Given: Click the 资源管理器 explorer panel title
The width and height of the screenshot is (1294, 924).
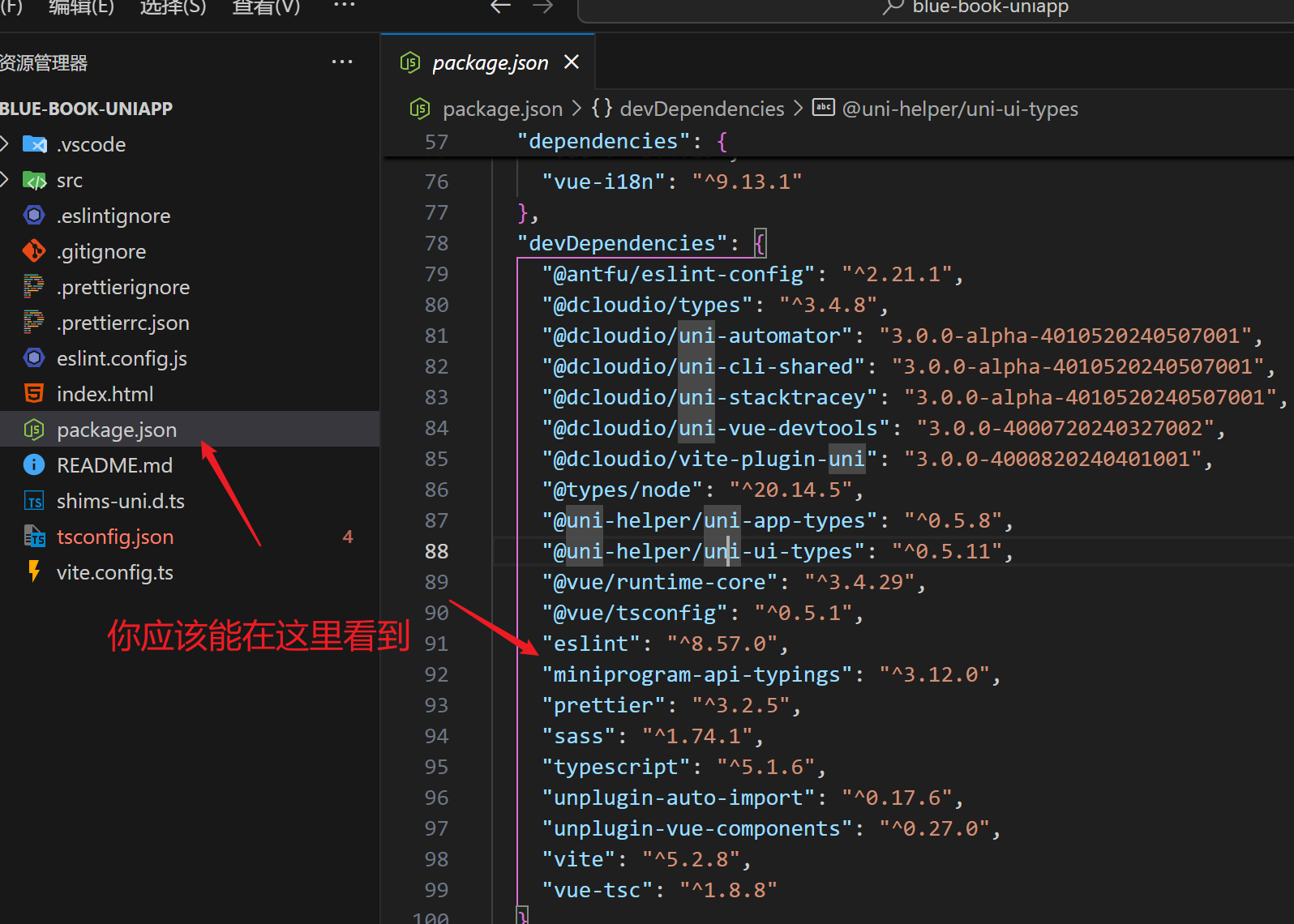Looking at the screenshot, I should coord(44,63).
